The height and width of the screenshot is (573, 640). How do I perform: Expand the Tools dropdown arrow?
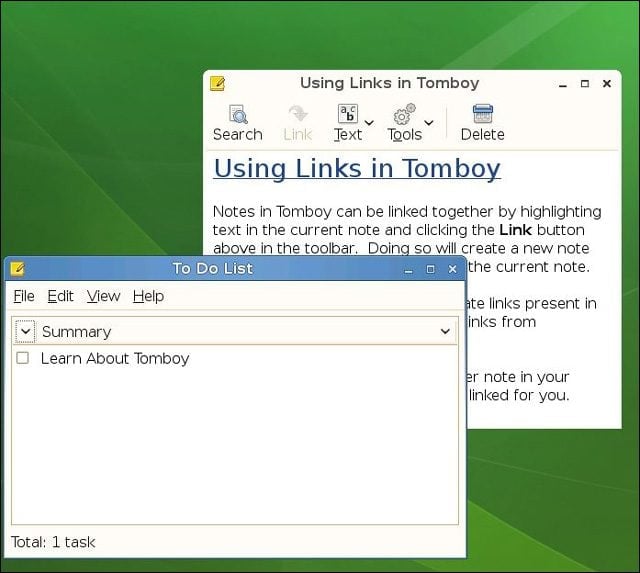pos(429,122)
